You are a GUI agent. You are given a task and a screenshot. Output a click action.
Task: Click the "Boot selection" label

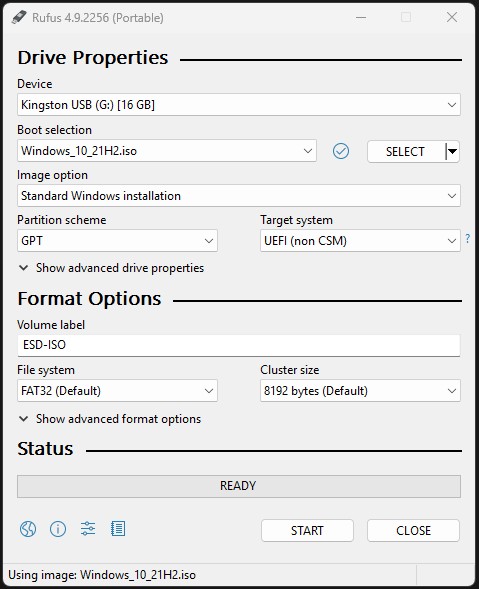point(54,130)
